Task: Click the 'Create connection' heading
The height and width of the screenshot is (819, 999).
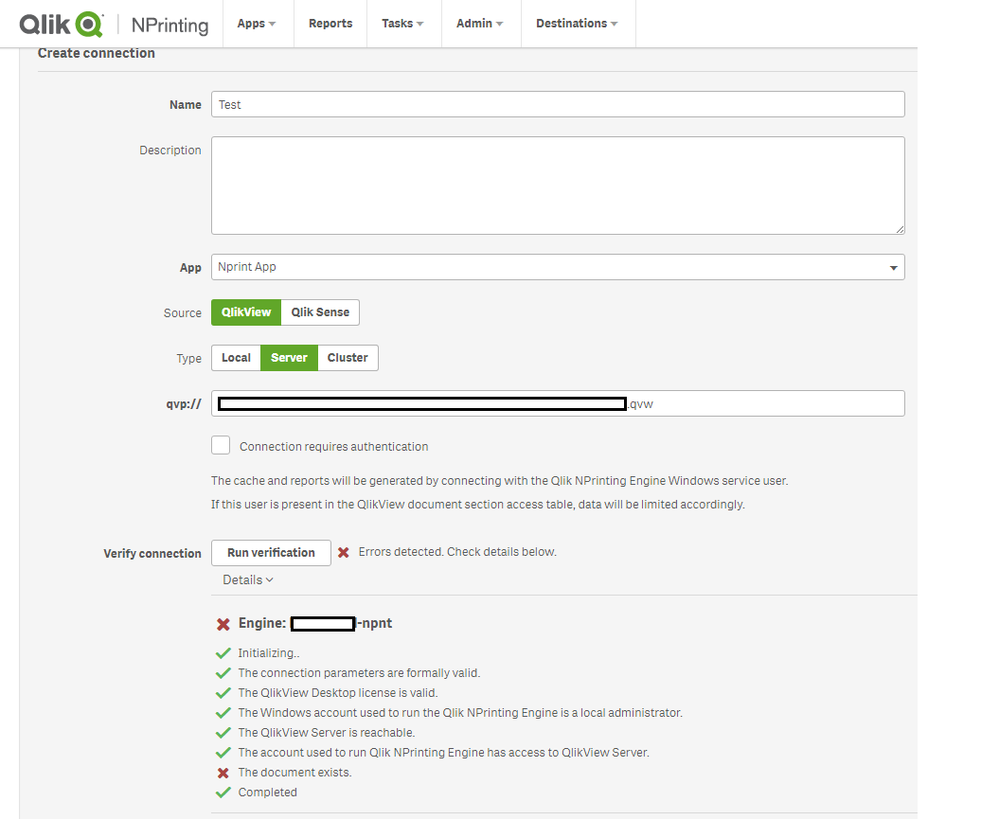Action: (96, 54)
